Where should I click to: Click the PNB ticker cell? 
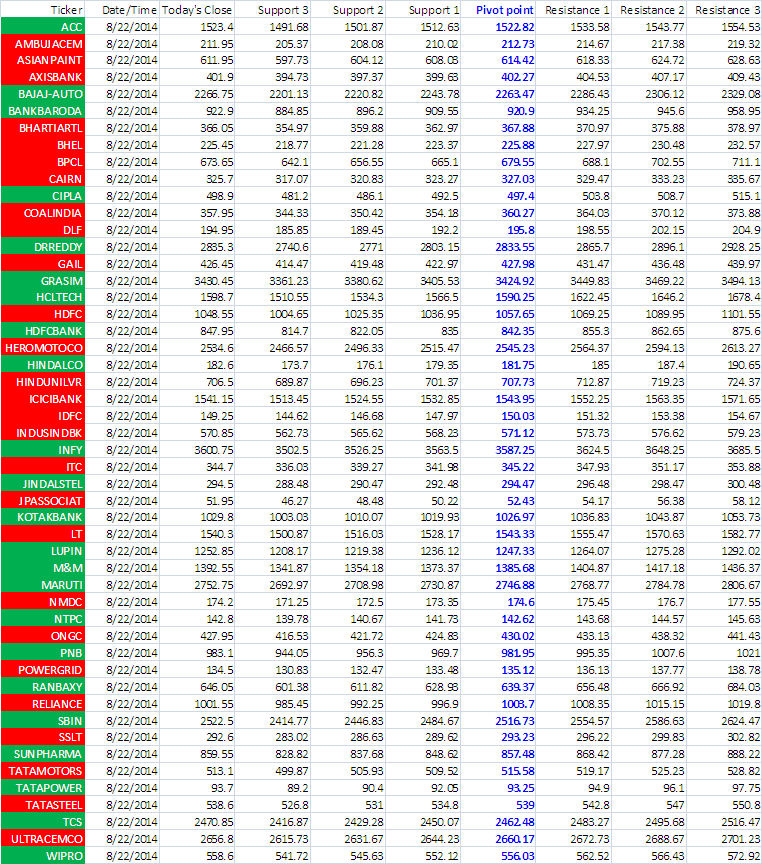43,653
